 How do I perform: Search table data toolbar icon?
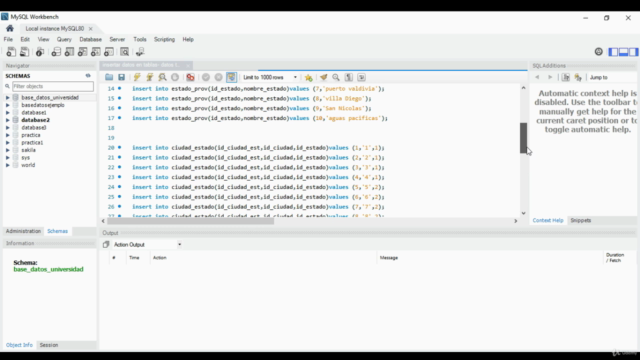[124, 52]
